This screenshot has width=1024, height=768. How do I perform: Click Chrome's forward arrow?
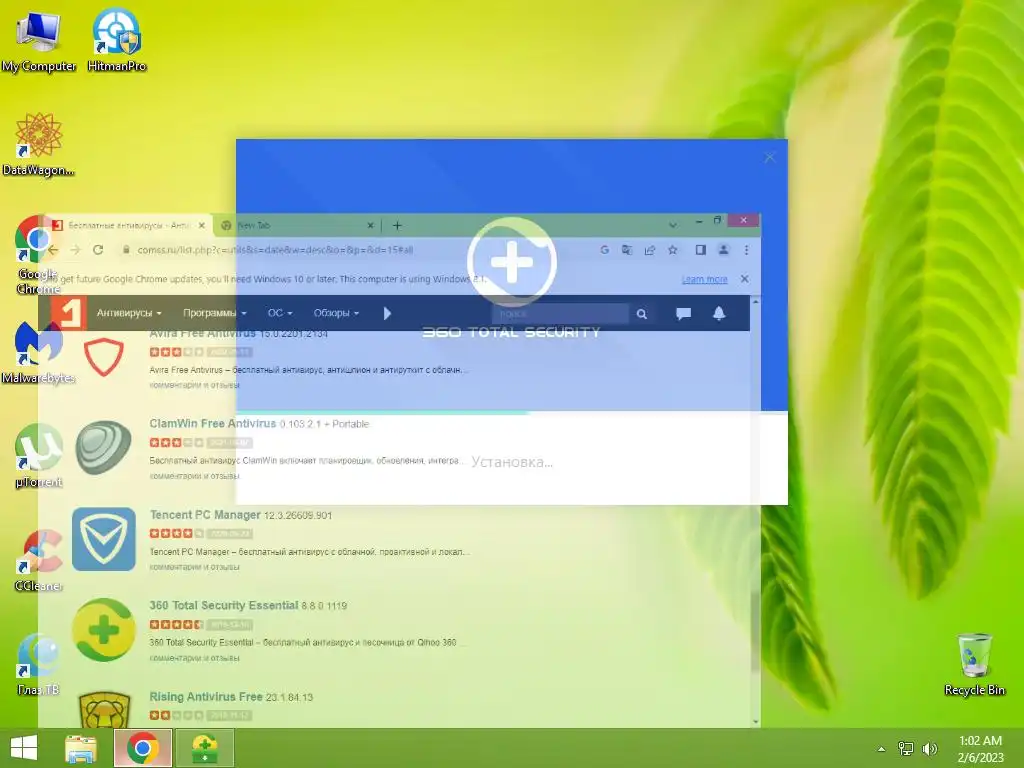coord(75,249)
